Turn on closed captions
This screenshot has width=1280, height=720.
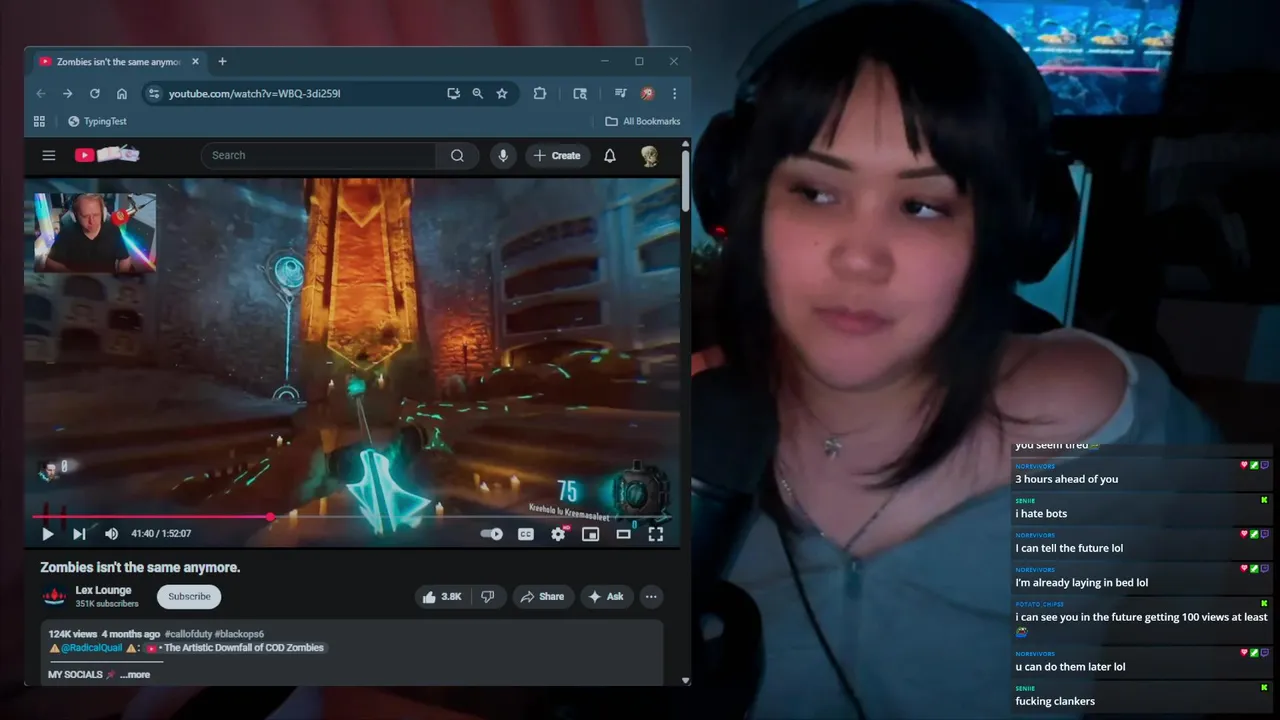click(x=525, y=534)
